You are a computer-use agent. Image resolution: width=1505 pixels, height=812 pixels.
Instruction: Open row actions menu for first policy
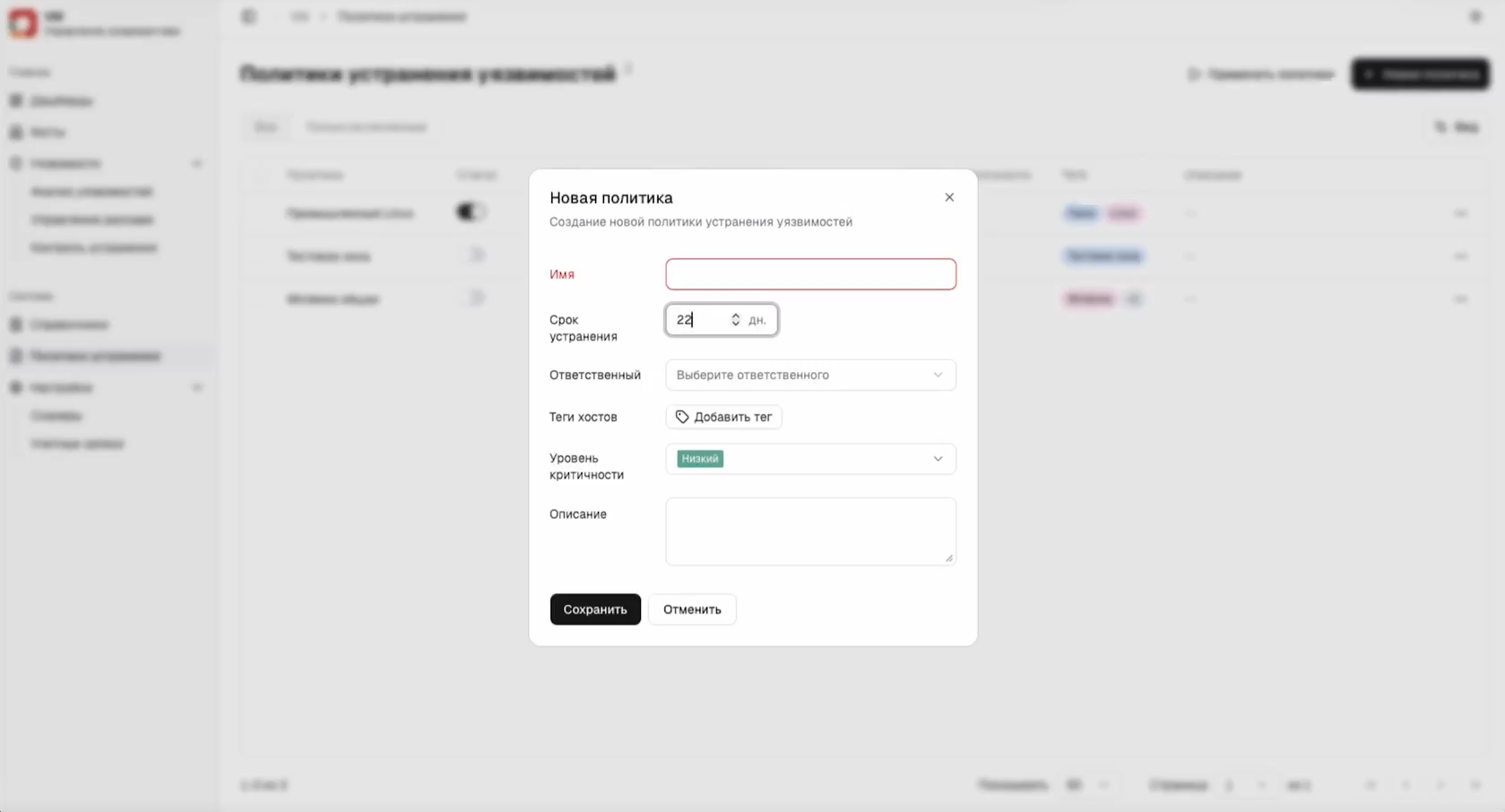click(x=1460, y=213)
